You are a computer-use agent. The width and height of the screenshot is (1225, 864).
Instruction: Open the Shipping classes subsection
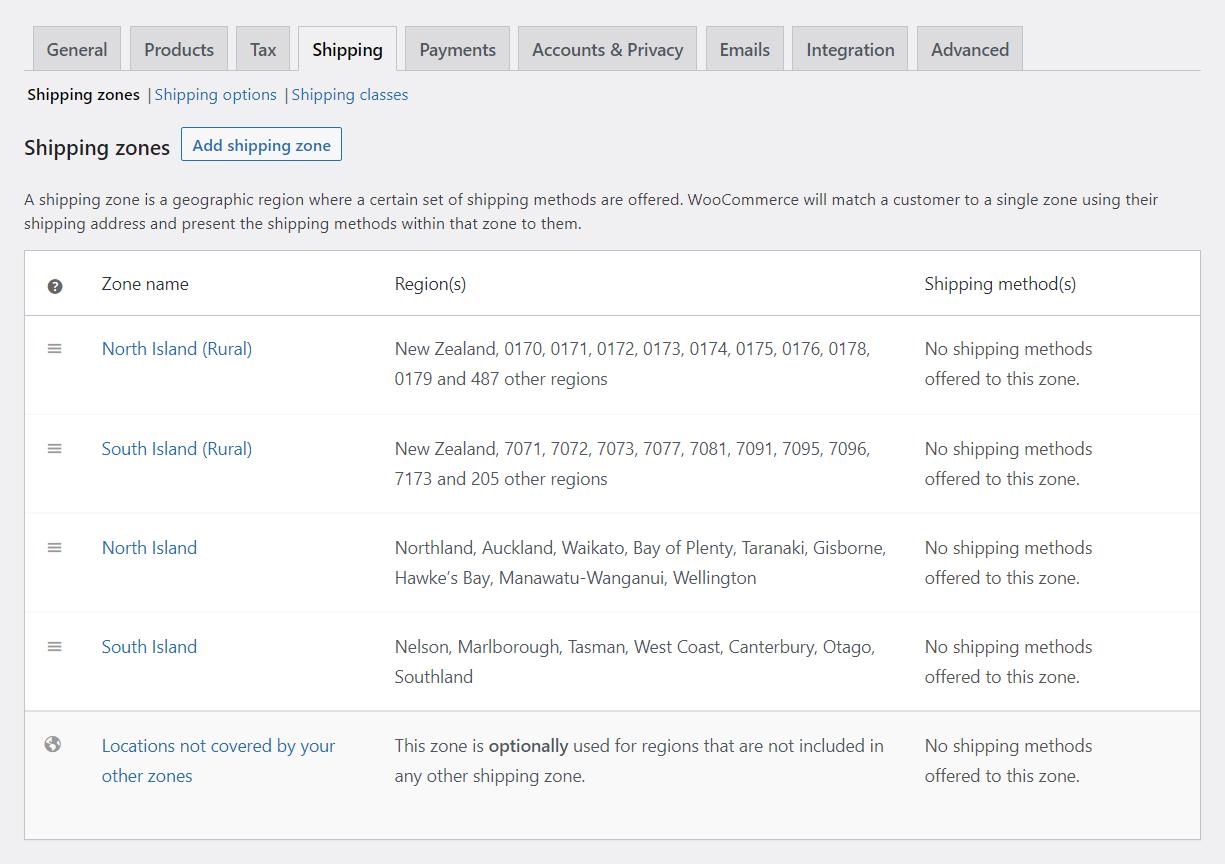350,95
